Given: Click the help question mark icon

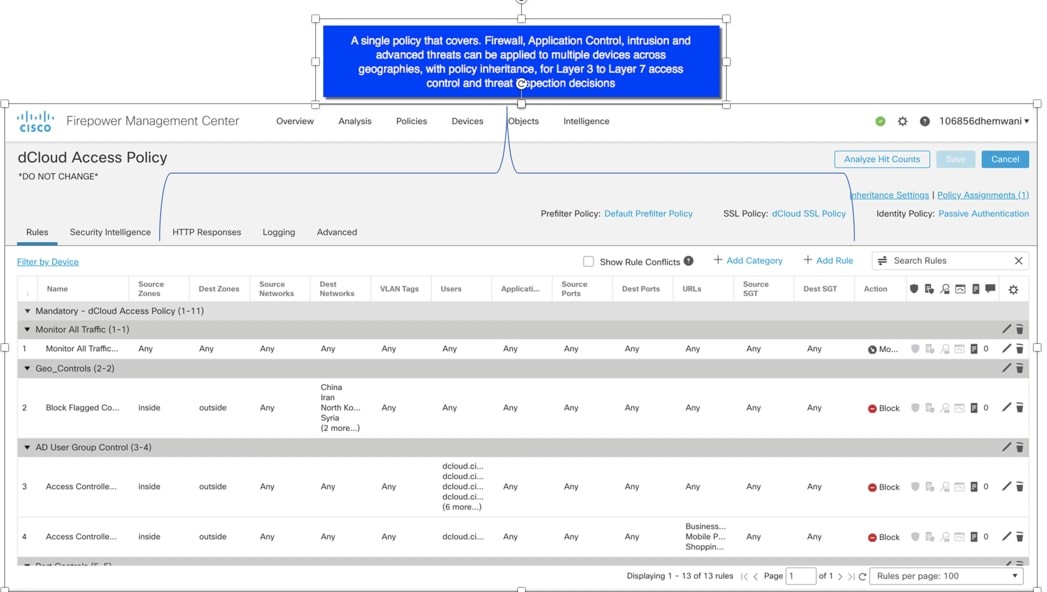Looking at the screenshot, I should 924,121.
